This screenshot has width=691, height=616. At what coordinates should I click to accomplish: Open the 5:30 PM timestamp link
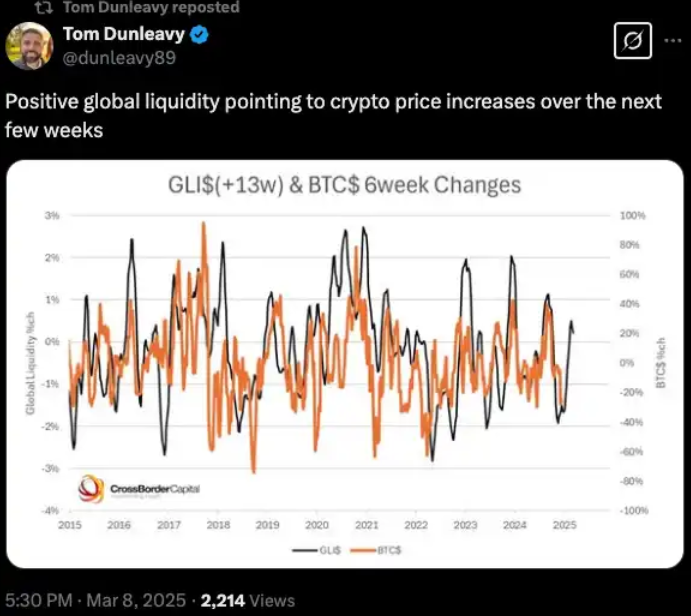pyautogui.click(x=38, y=601)
